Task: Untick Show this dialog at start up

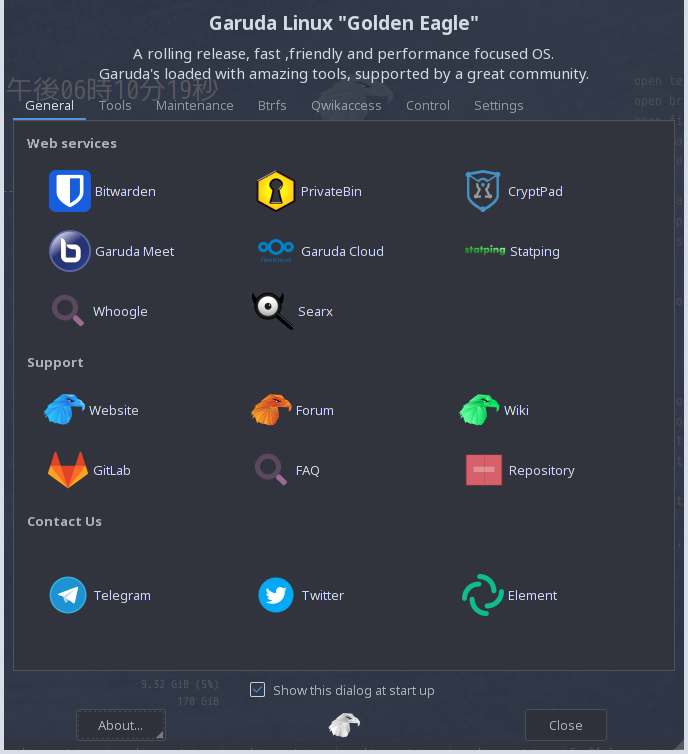Action: tap(258, 690)
